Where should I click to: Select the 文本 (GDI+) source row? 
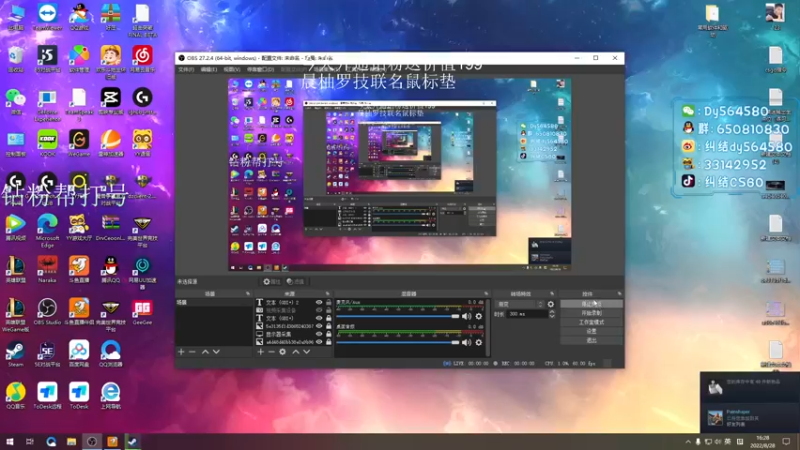(293, 318)
